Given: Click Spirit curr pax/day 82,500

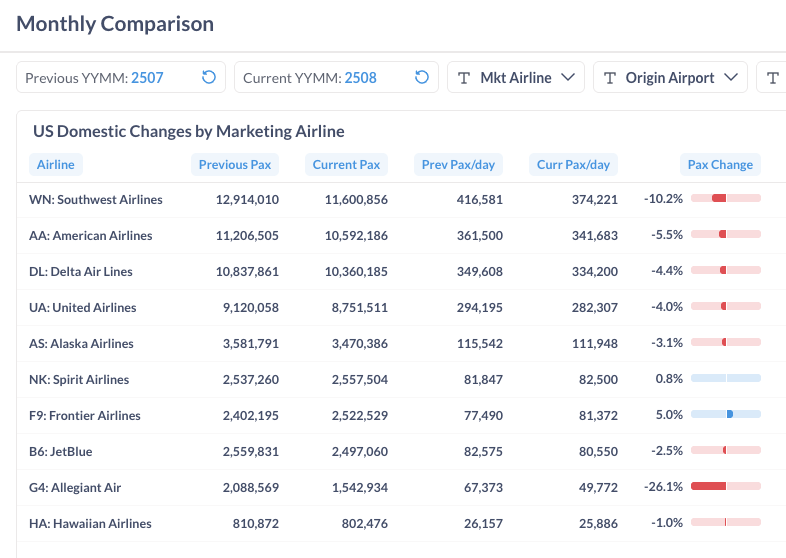Looking at the screenshot, I should tap(599, 380).
